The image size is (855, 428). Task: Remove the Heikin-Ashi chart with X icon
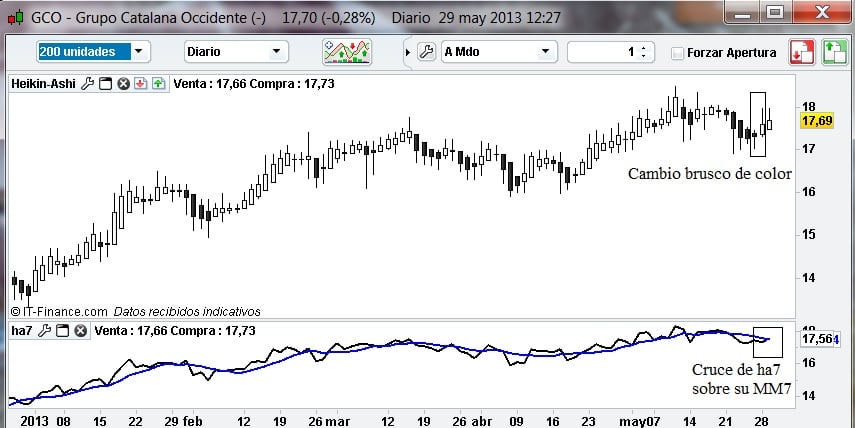[x=123, y=84]
